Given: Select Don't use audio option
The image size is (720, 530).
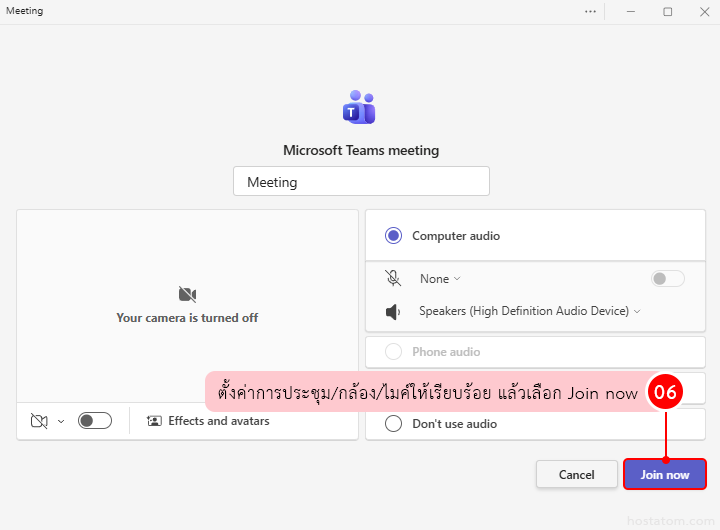Looking at the screenshot, I should tap(394, 423).
